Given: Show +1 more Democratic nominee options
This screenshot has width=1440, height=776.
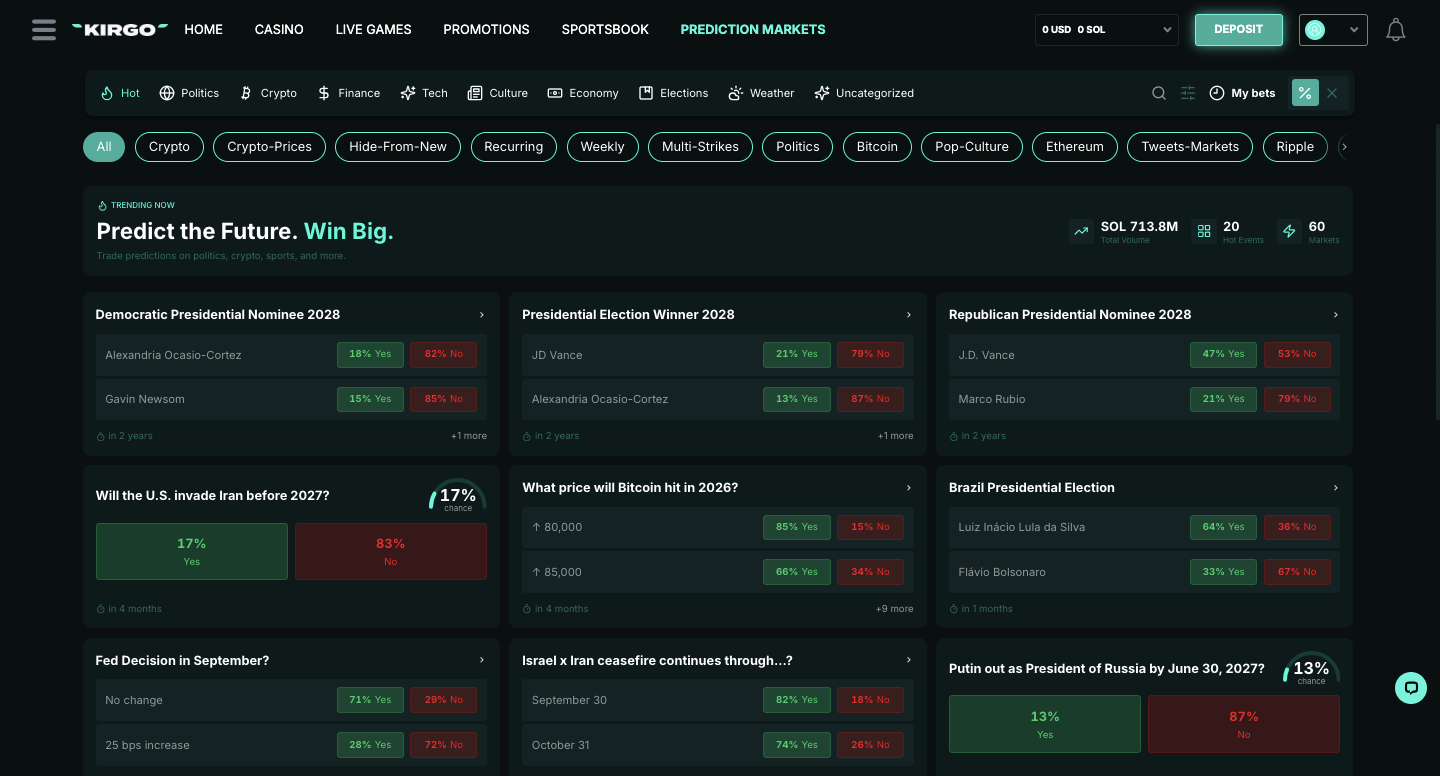Looking at the screenshot, I should (468, 436).
